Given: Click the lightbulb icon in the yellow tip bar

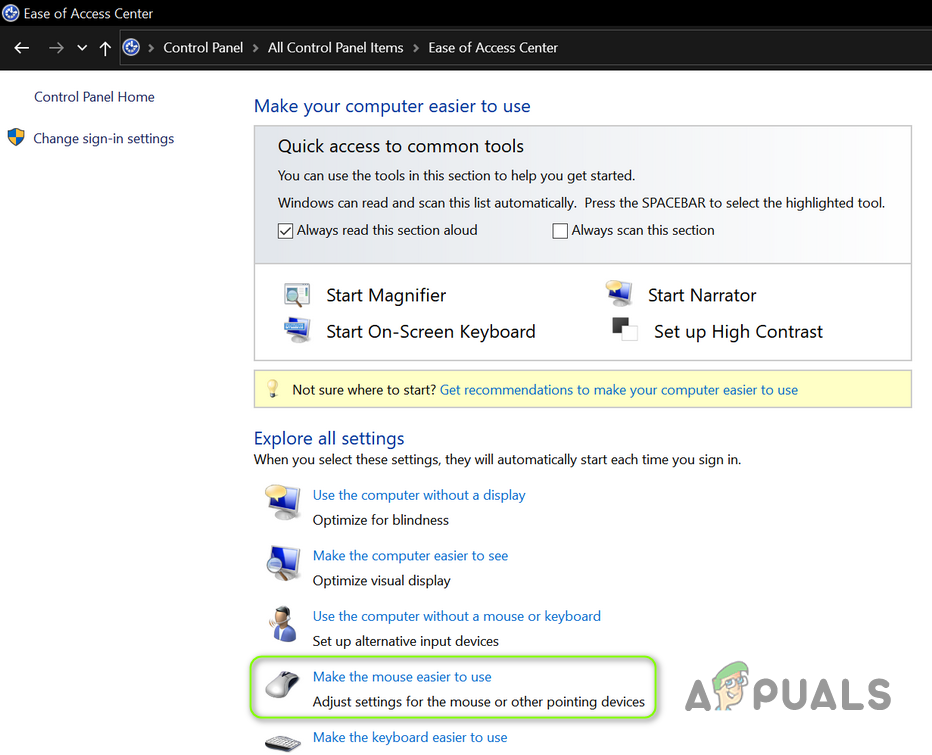Looking at the screenshot, I should click(x=272, y=389).
